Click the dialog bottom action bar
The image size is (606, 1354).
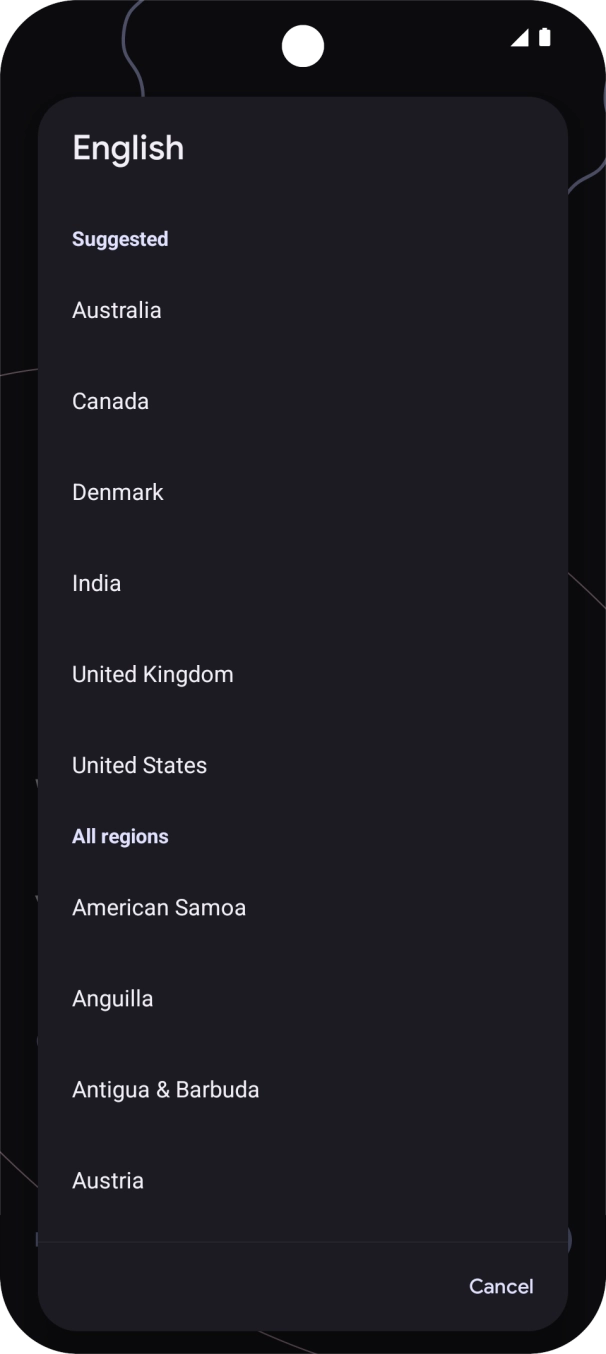point(303,1287)
